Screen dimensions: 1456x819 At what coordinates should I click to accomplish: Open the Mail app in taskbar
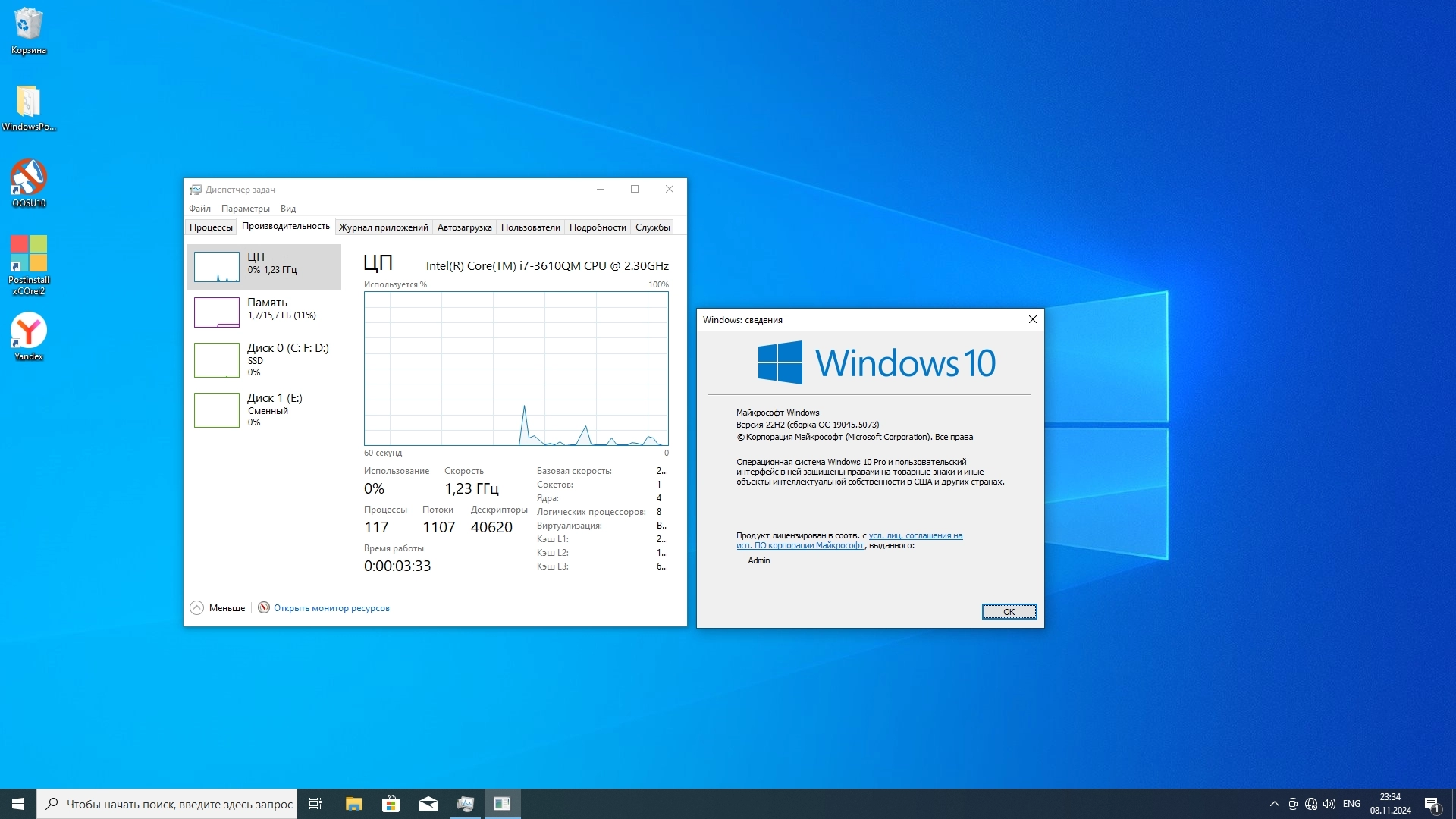point(428,804)
